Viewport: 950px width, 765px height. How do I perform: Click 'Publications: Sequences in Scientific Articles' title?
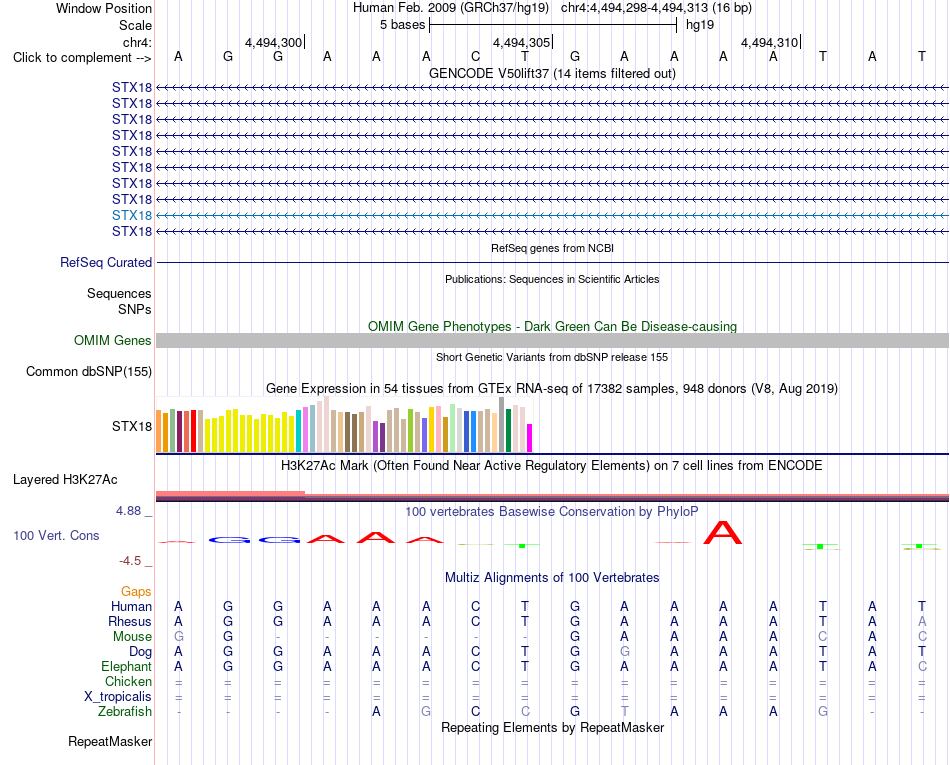pyautogui.click(x=552, y=279)
